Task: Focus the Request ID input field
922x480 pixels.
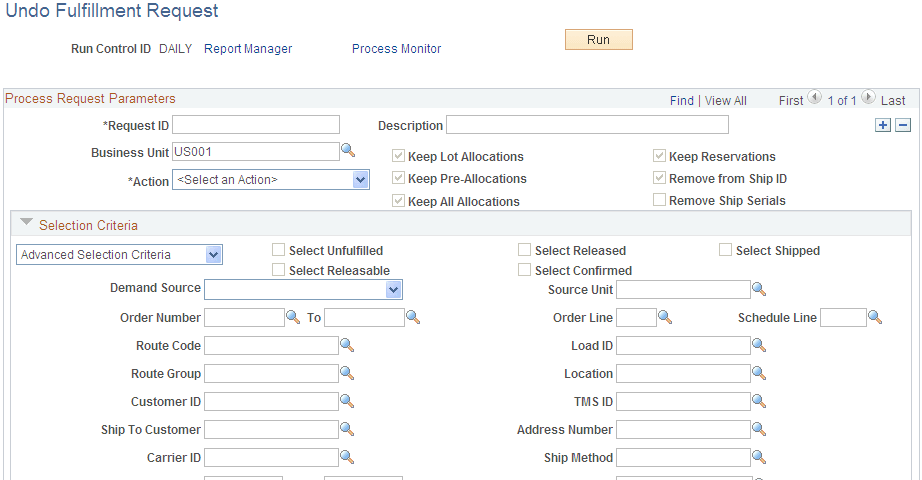Action: pos(256,125)
